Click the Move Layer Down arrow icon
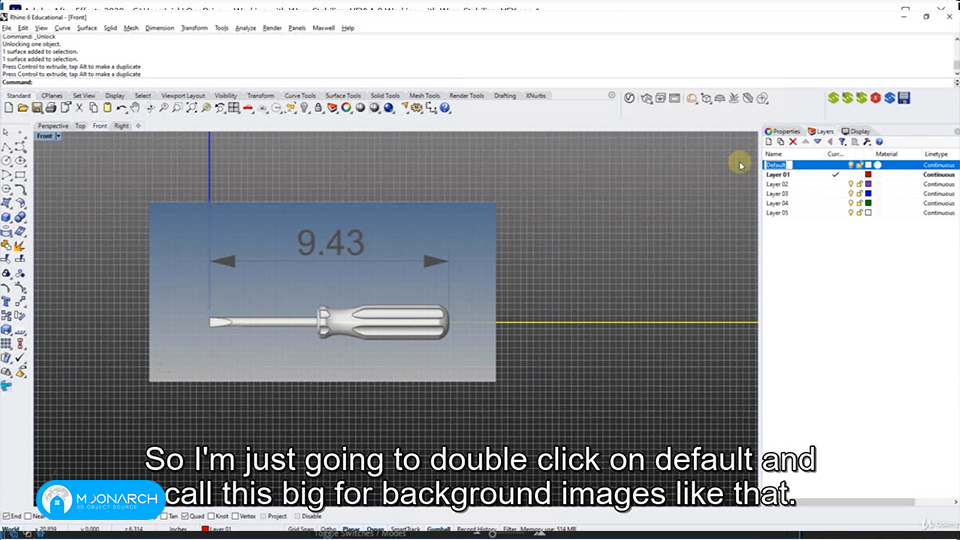960x540 pixels. (x=817, y=141)
